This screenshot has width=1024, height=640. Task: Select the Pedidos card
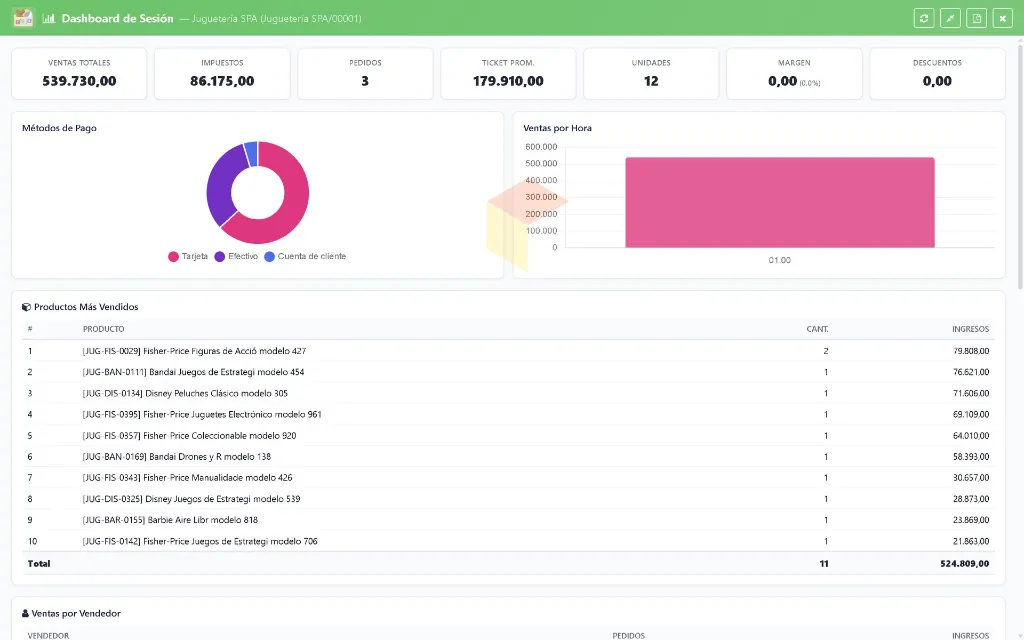point(365,74)
